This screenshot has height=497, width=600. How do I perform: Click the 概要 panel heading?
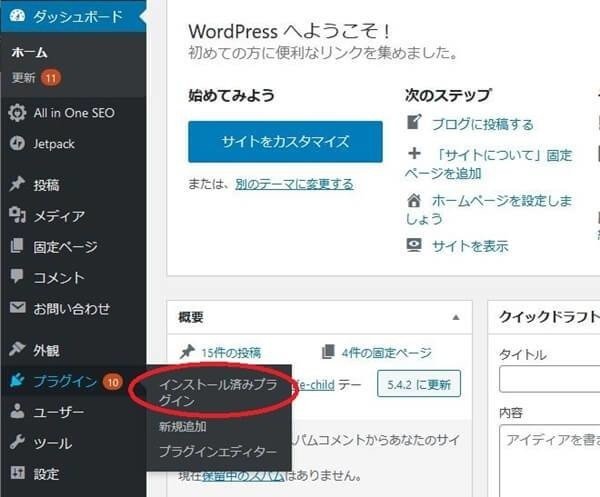[x=191, y=317]
